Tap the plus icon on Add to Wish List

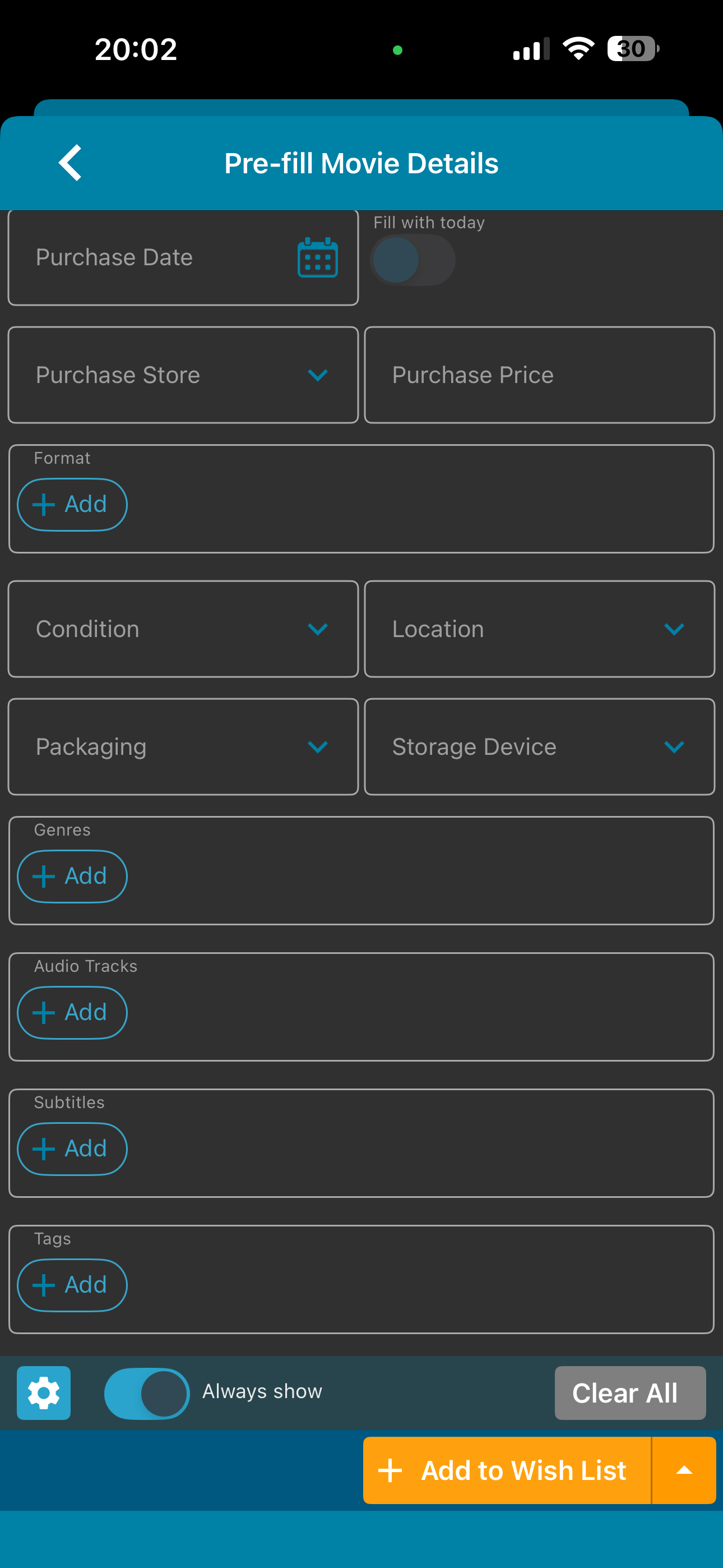point(390,1470)
